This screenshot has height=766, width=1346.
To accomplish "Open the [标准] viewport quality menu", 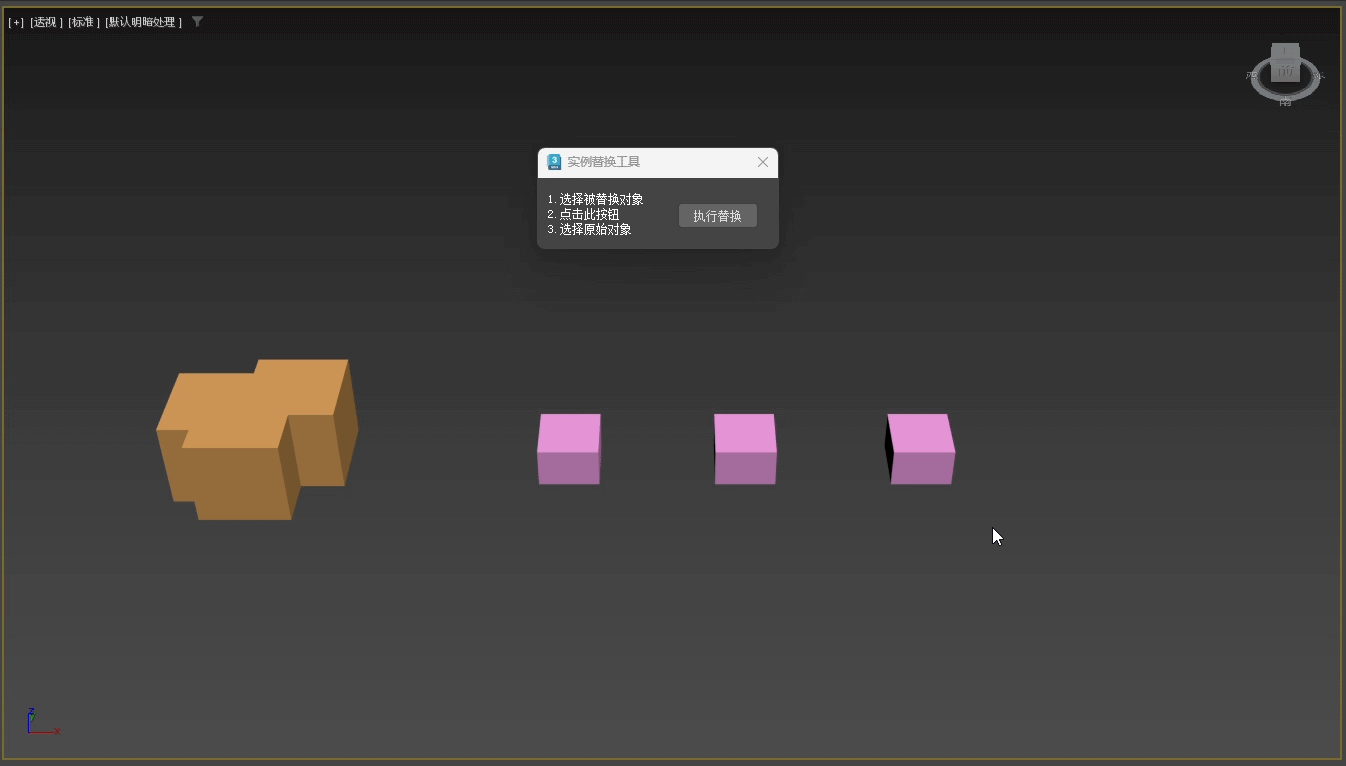I will [84, 22].
